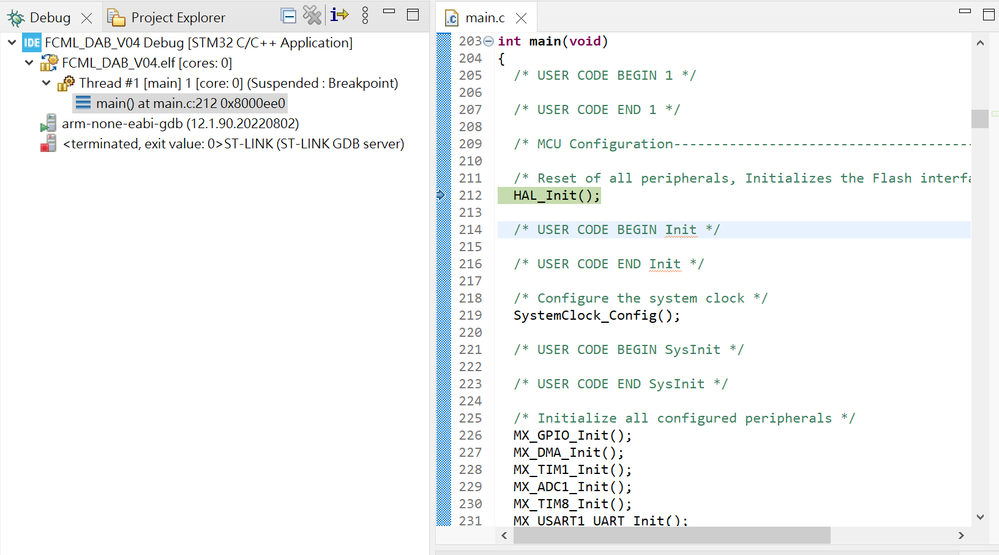This screenshot has width=999, height=555.
Task: Click the MX_DMA_Init(); line
Action: [568, 452]
